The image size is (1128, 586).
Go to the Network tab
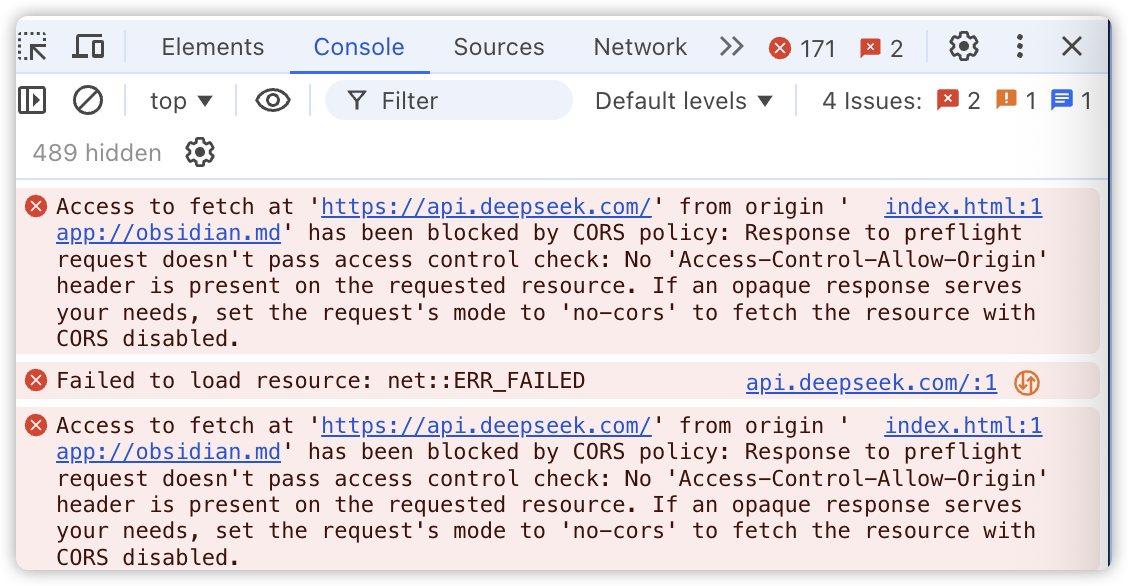click(640, 47)
